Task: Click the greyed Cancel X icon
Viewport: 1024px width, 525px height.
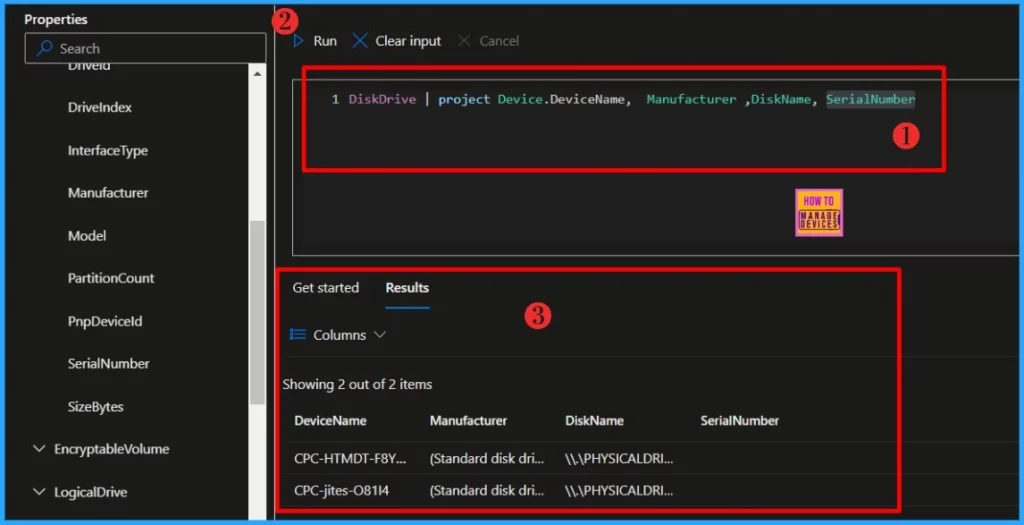Action: point(464,41)
